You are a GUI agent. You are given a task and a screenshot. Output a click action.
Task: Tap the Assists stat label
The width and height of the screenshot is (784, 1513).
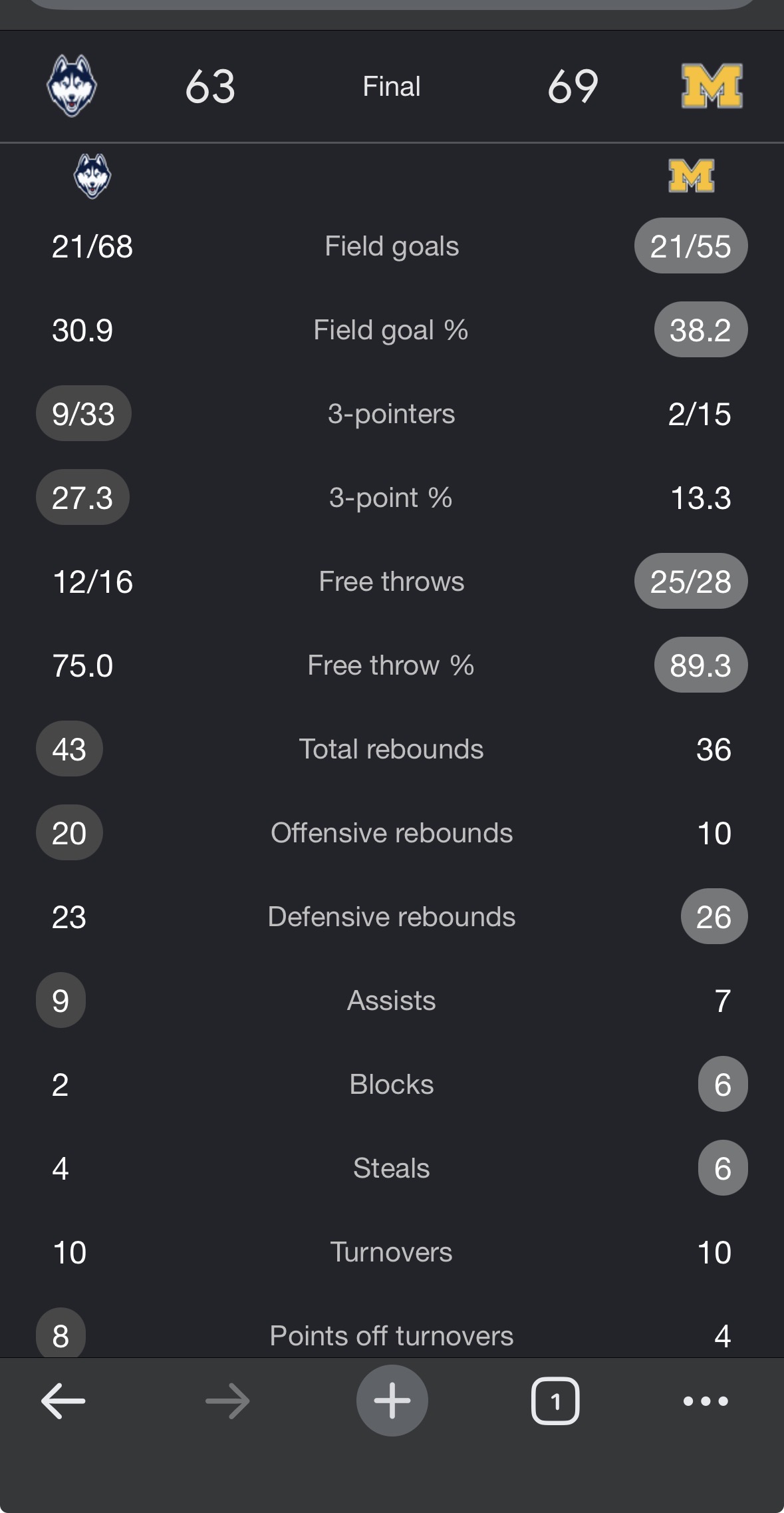tap(392, 1001)
